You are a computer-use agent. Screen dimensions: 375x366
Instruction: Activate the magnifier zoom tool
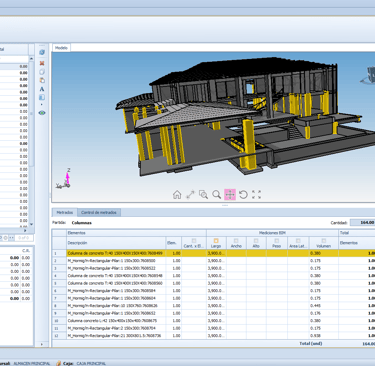pos(217,195)
